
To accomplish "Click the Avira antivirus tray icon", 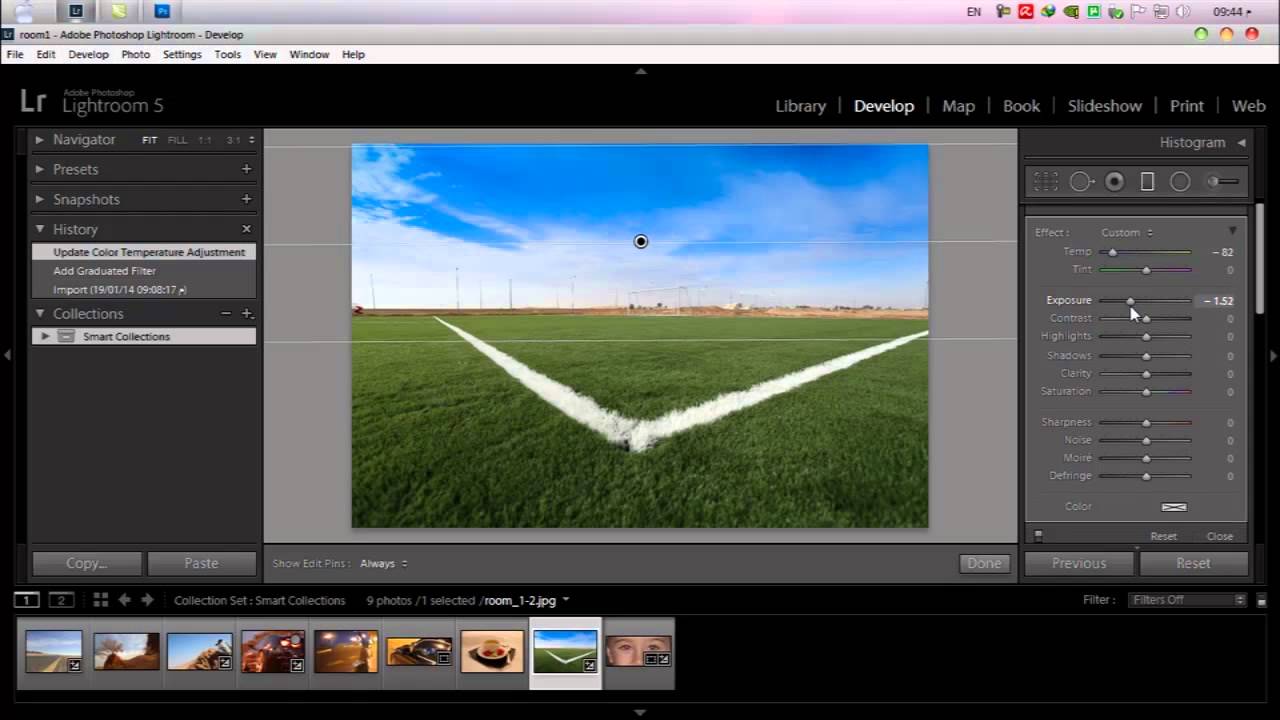I will pyautogui.click(x=1026, y=12).
